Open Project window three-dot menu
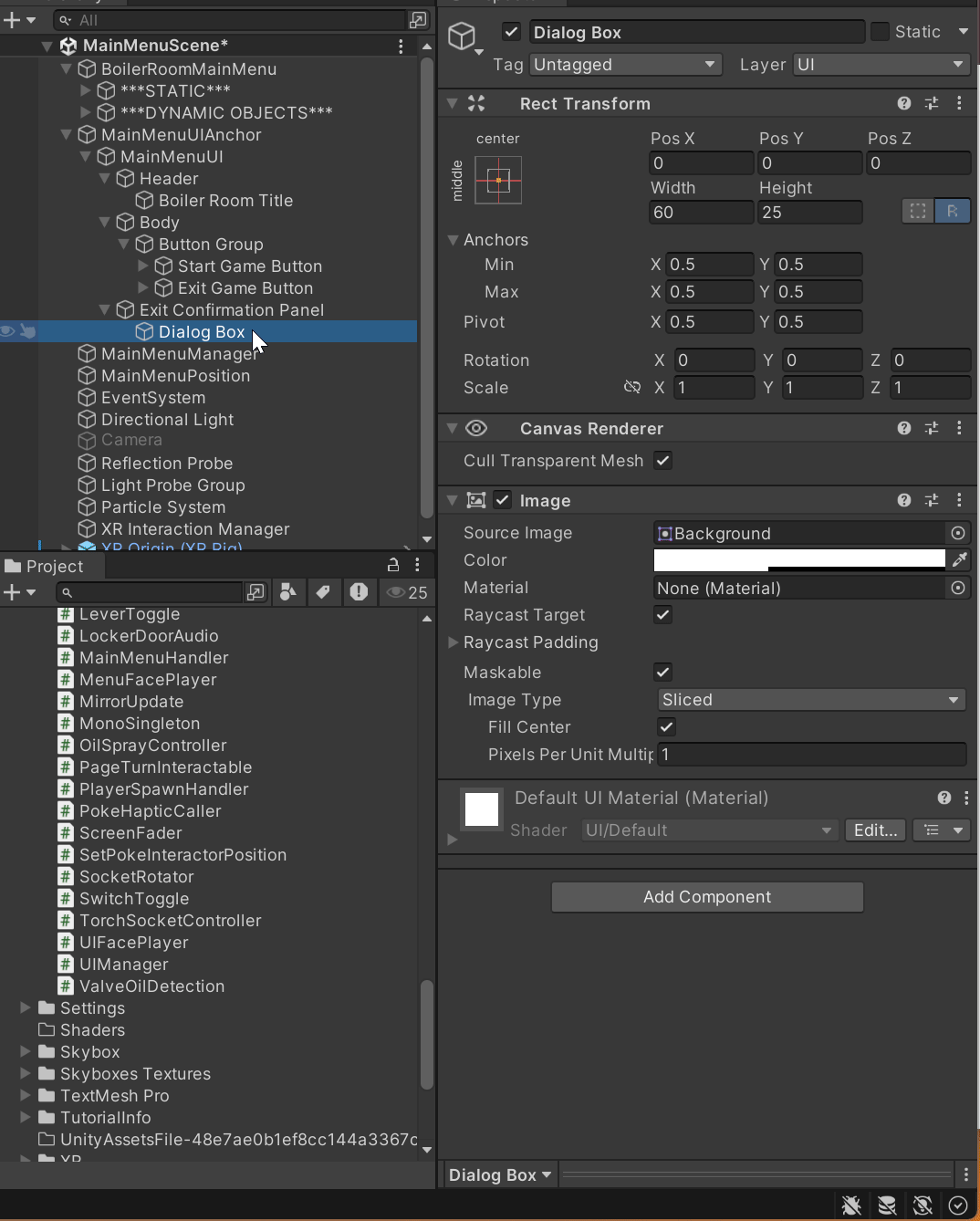Viewport: 980px width, 1221px height. [418, 565]
